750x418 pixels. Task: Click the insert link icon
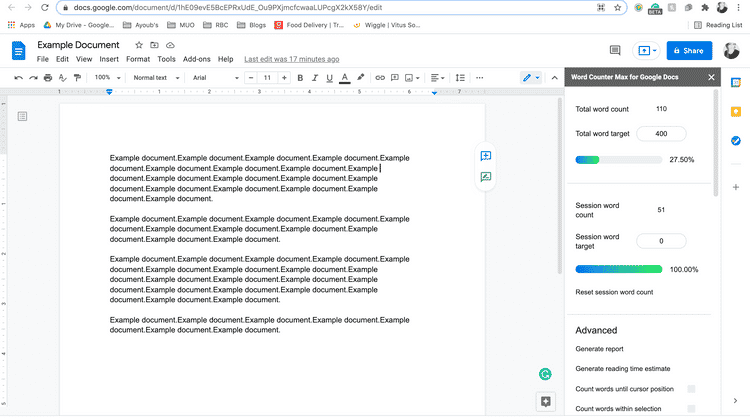378,77
